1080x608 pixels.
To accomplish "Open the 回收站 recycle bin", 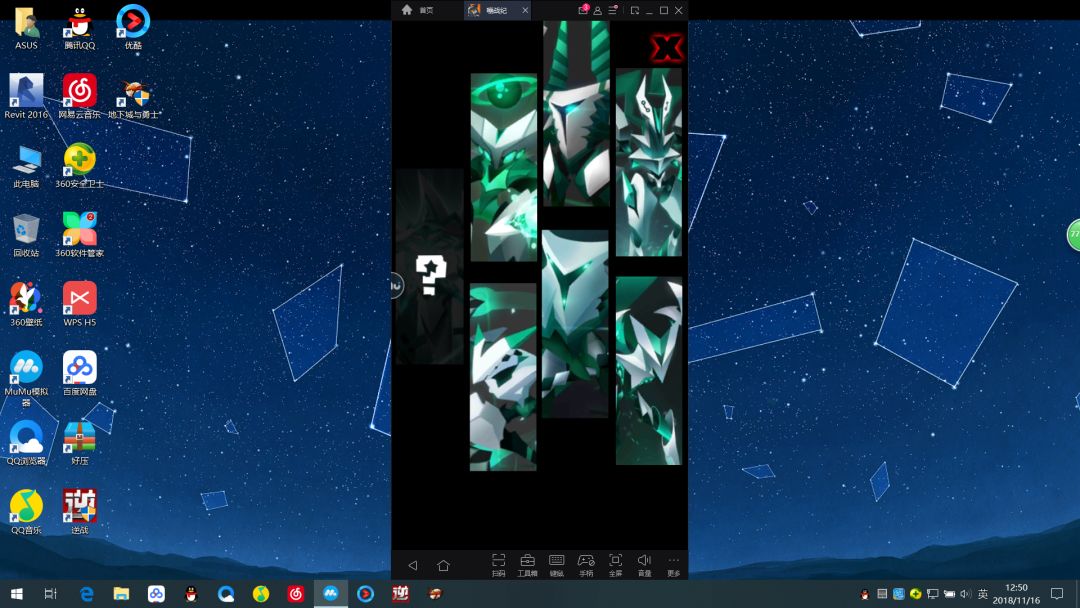I will 26,235.
